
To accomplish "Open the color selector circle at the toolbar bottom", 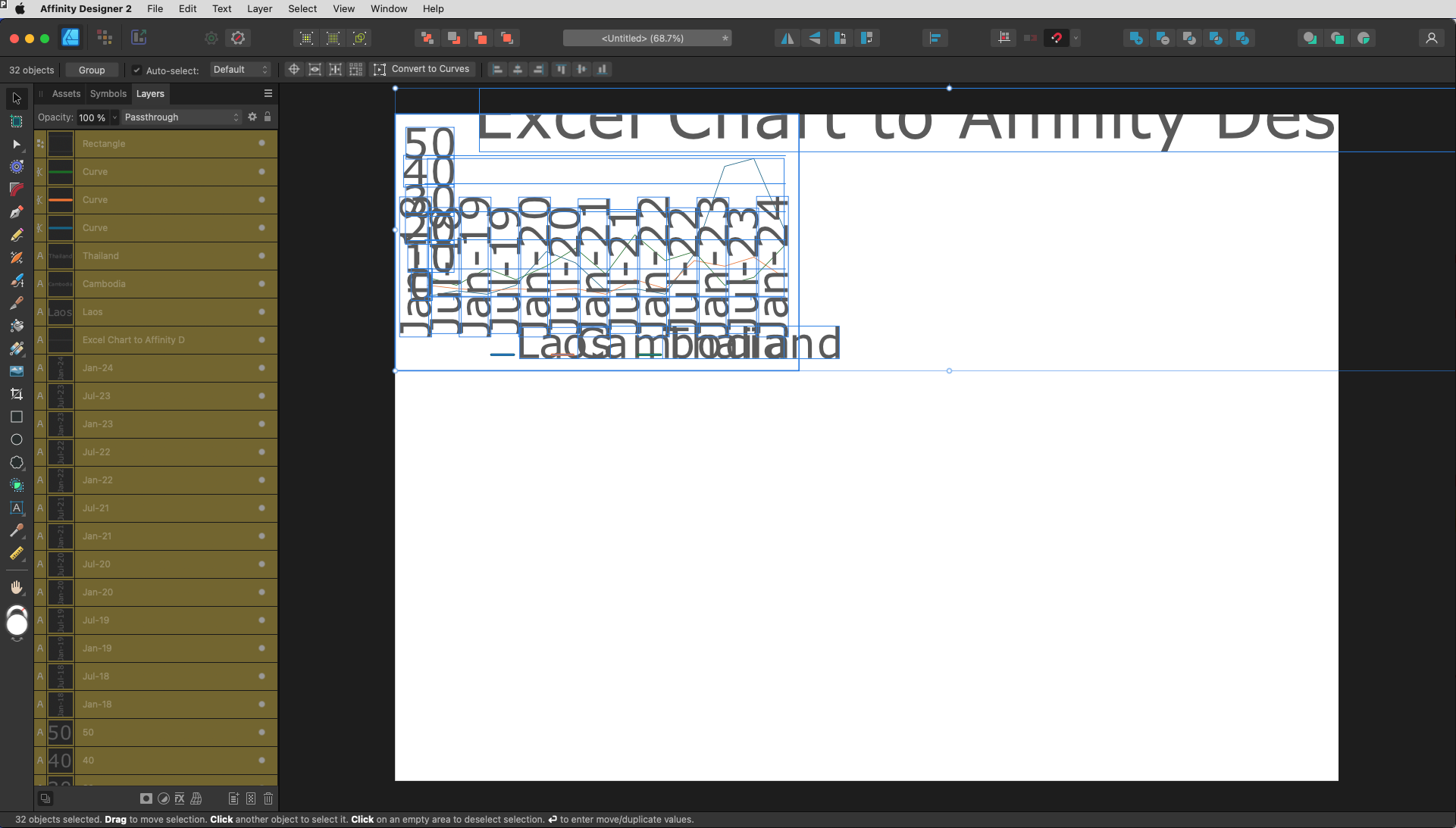I will click(x=17, y=621).
